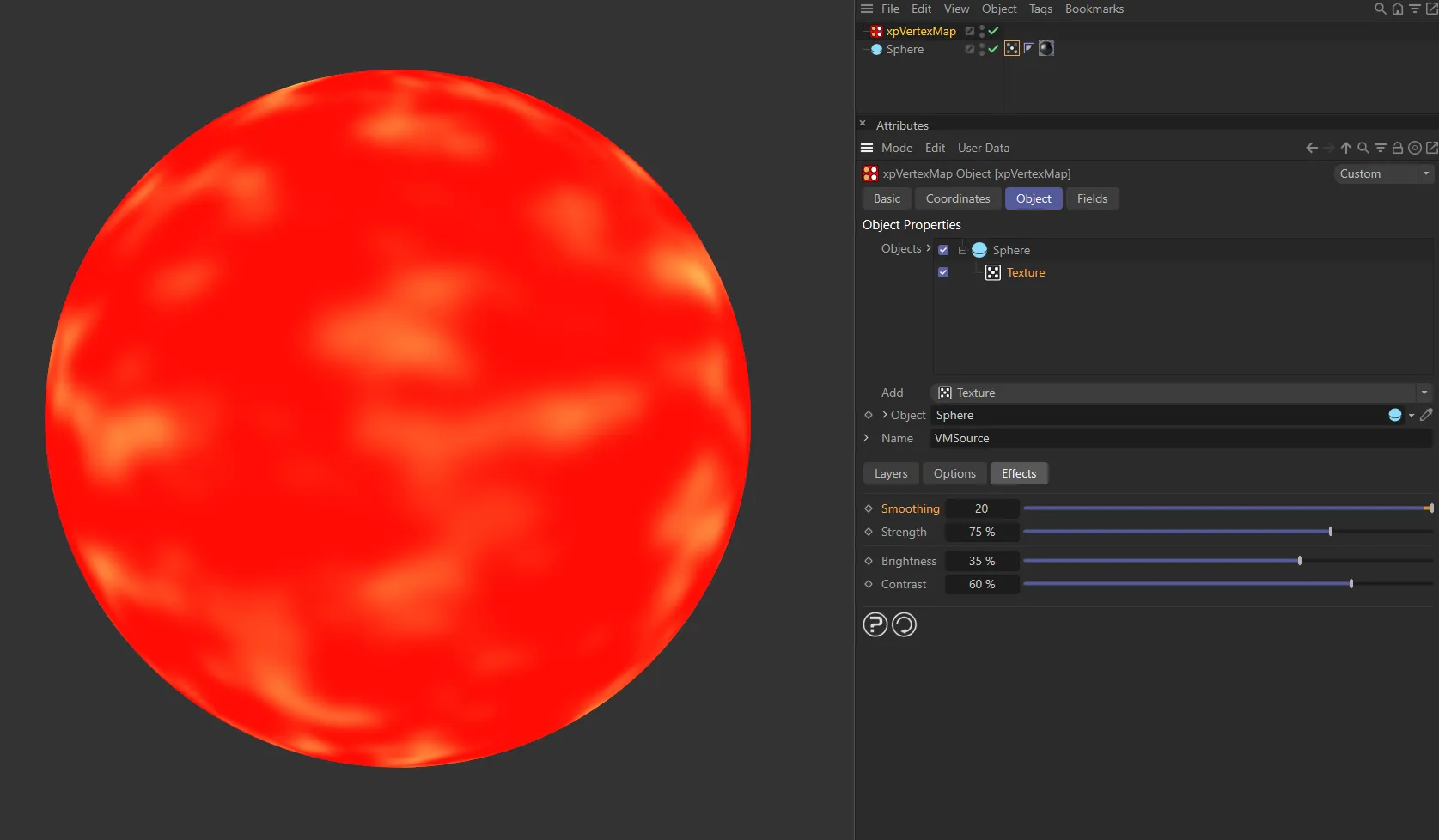Uncheck the Sphere checkbox in Object Properties
The image size is (1439, 840).
pos(943,249)
